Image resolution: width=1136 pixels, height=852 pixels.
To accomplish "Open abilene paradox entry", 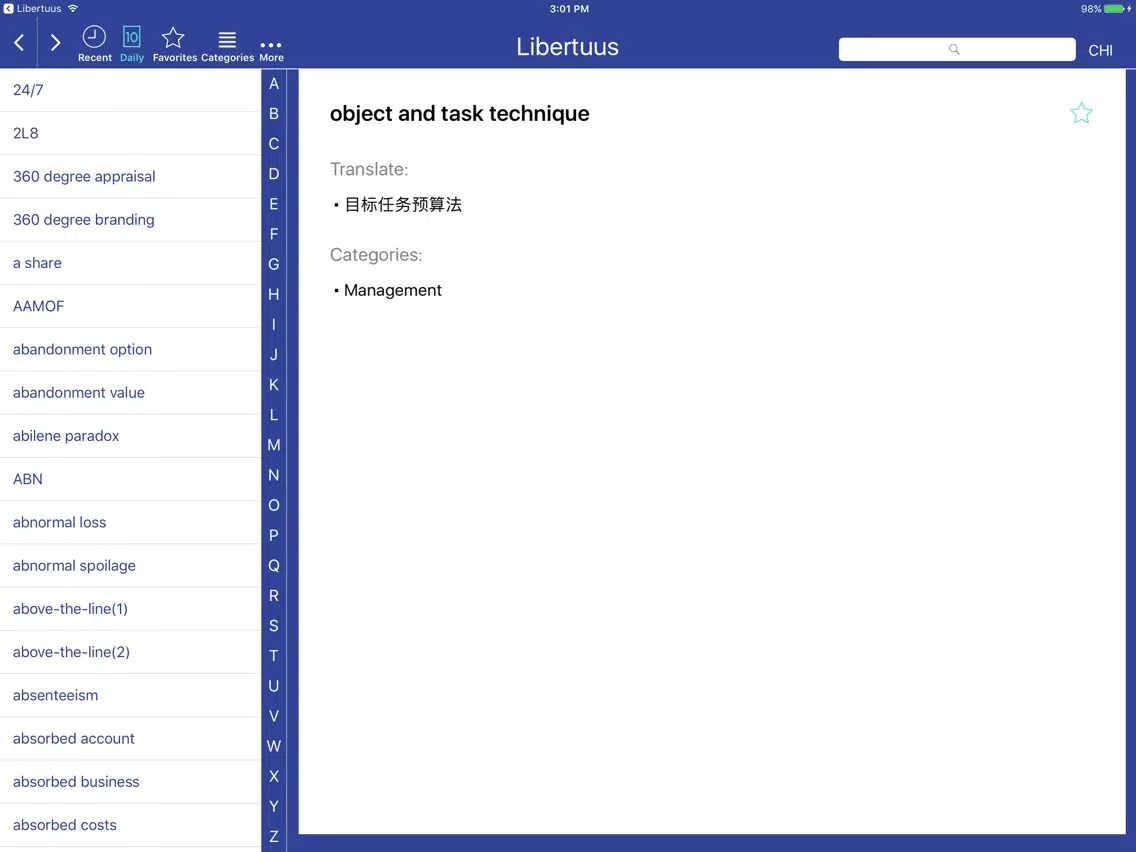I will pos(130,436).
